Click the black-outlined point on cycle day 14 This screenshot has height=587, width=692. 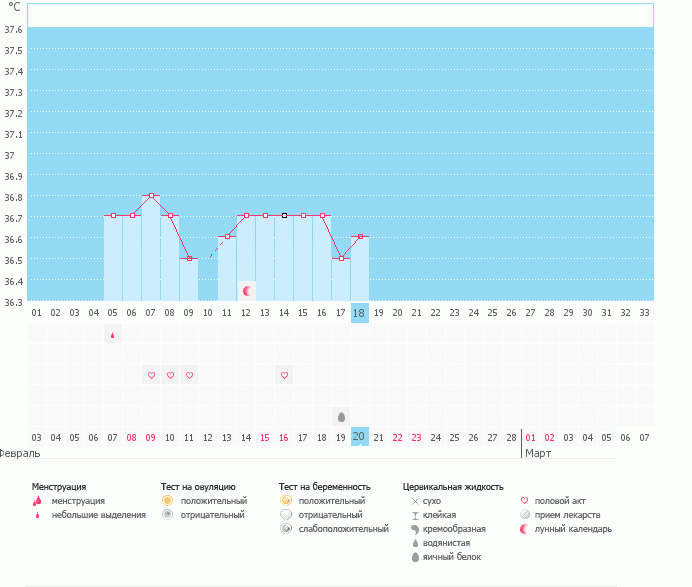tap(284, 215)
